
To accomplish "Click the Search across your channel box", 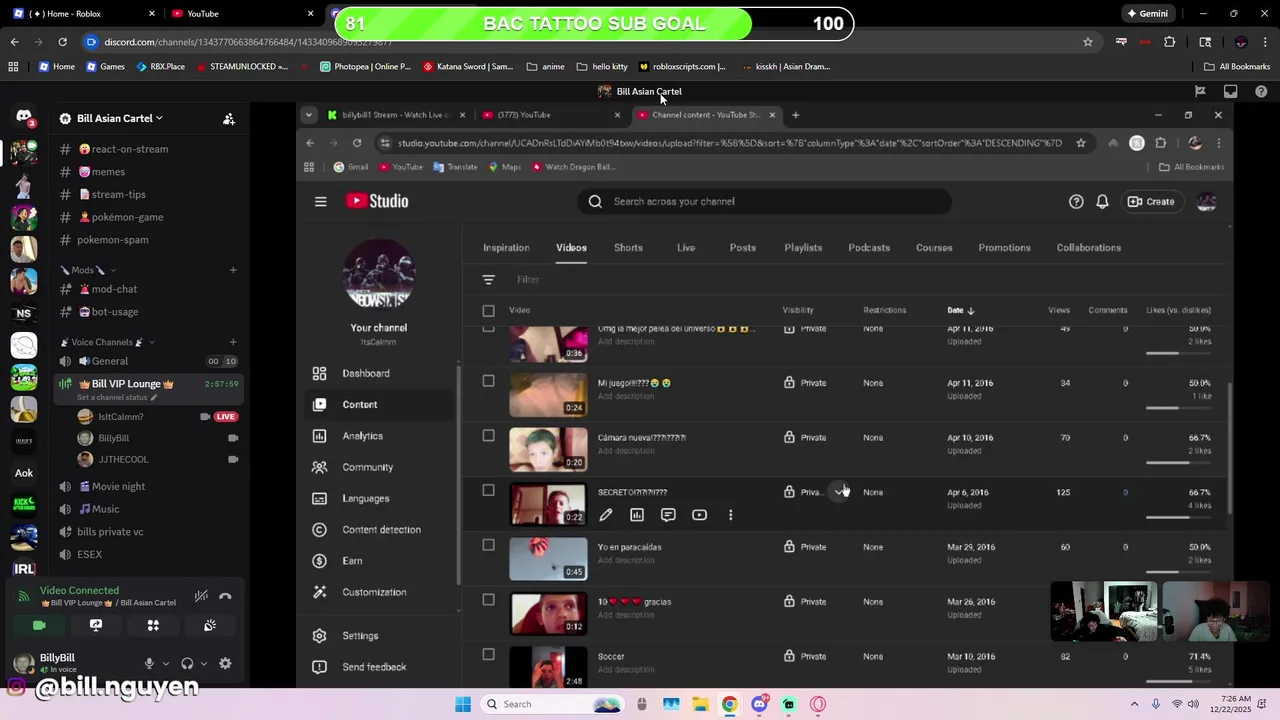I will point(764,201).
